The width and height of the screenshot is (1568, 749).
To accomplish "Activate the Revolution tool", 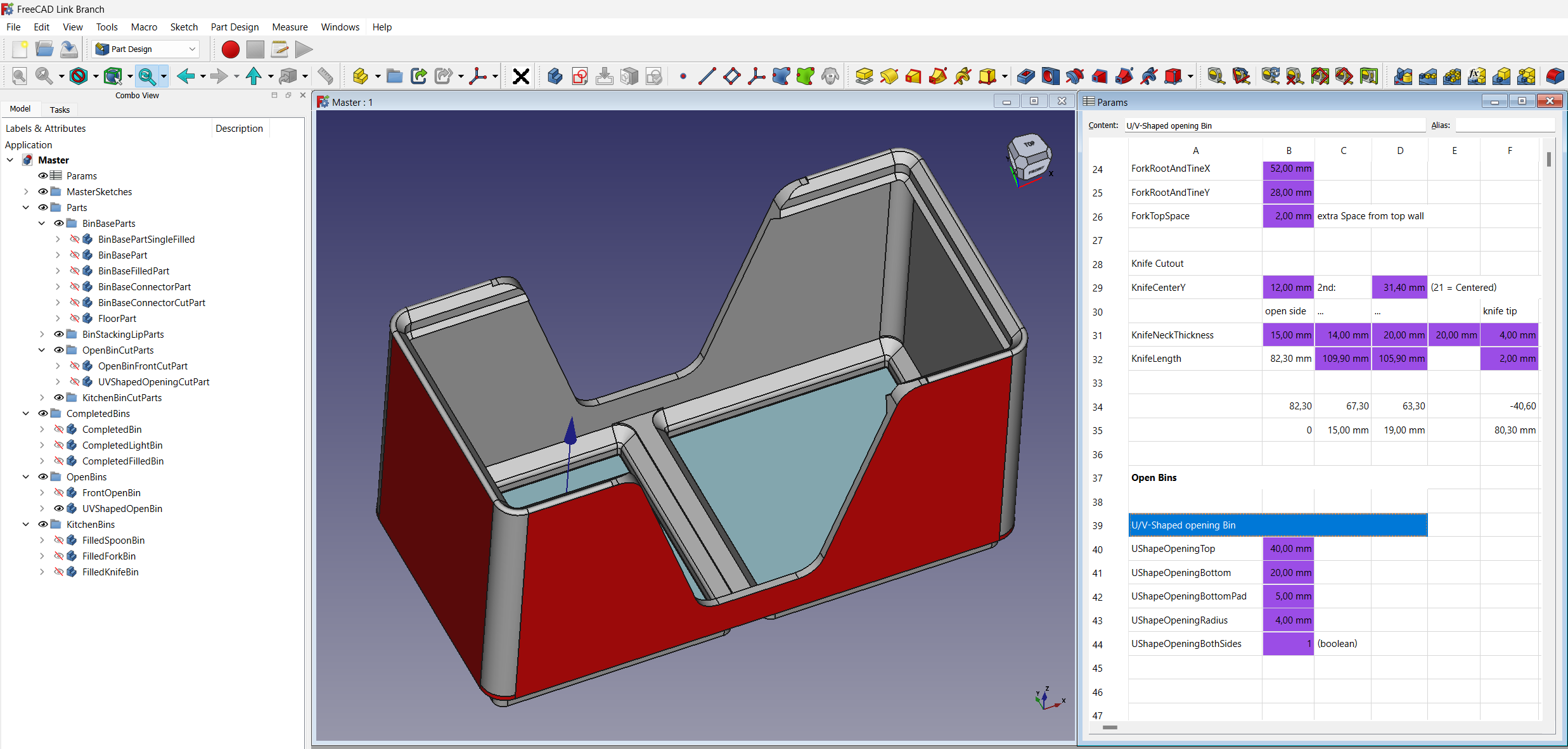I will pyautogui.click(x=889, y=76).
